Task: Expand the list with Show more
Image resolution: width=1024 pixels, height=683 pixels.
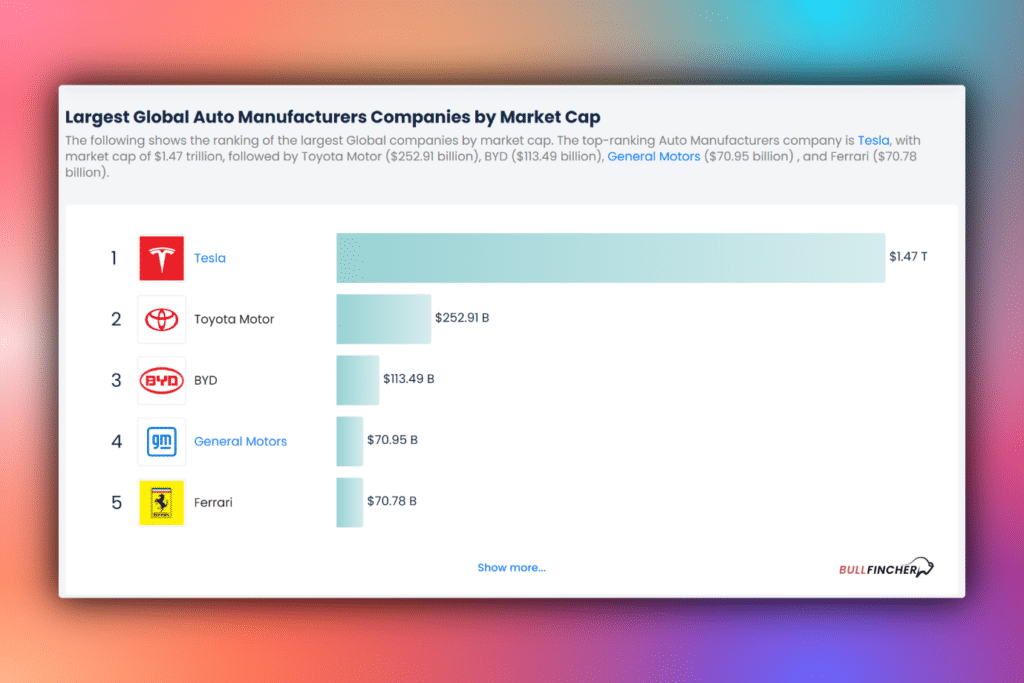Action: pyautogui.click(x=511, y=567)
